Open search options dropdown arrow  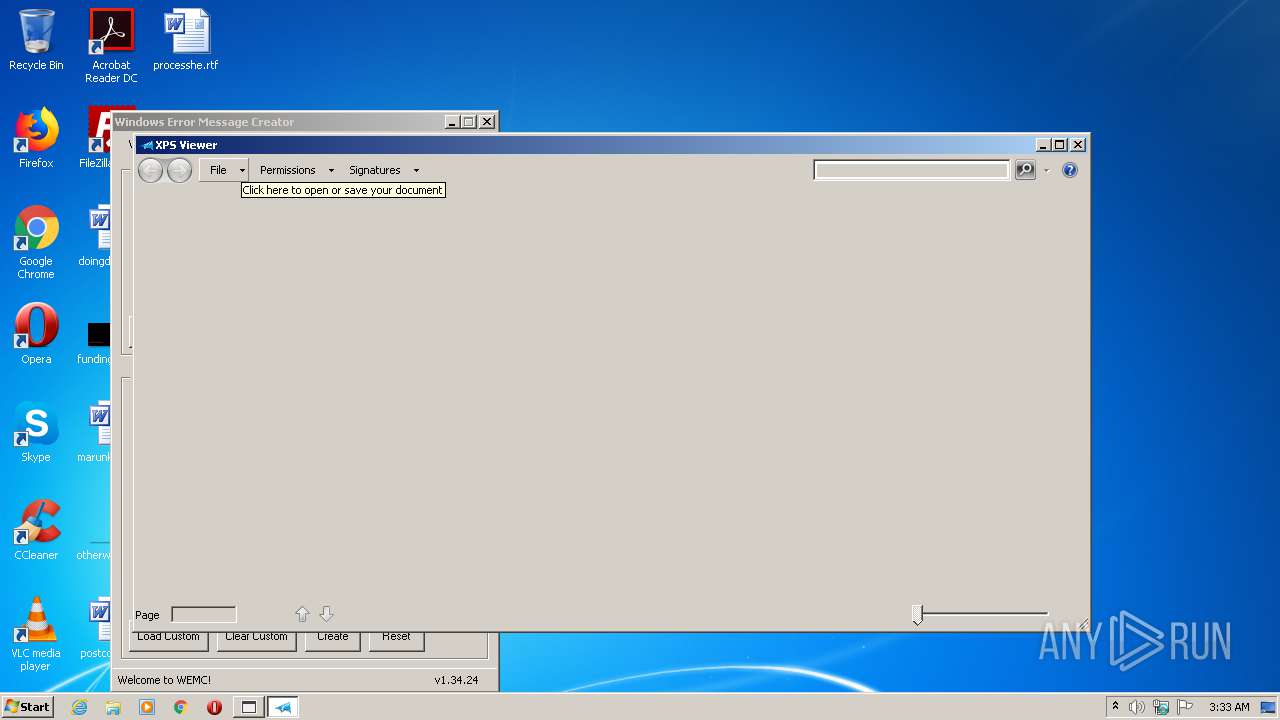[x=1046, y=170]
